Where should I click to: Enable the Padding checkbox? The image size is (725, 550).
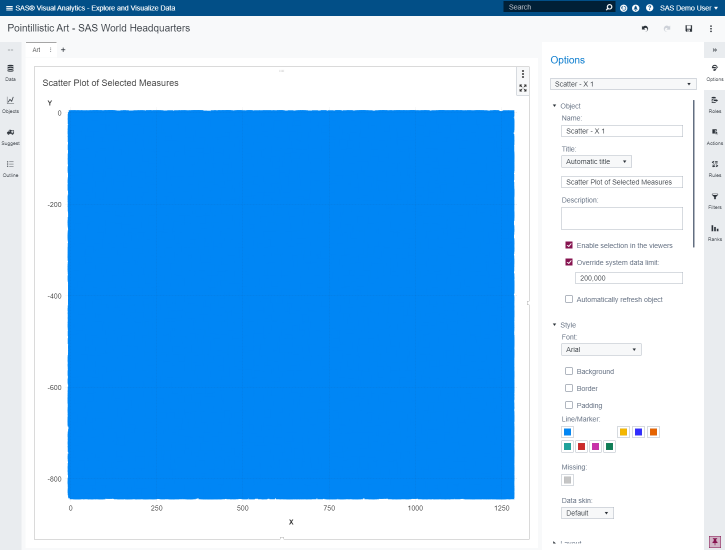569,405
